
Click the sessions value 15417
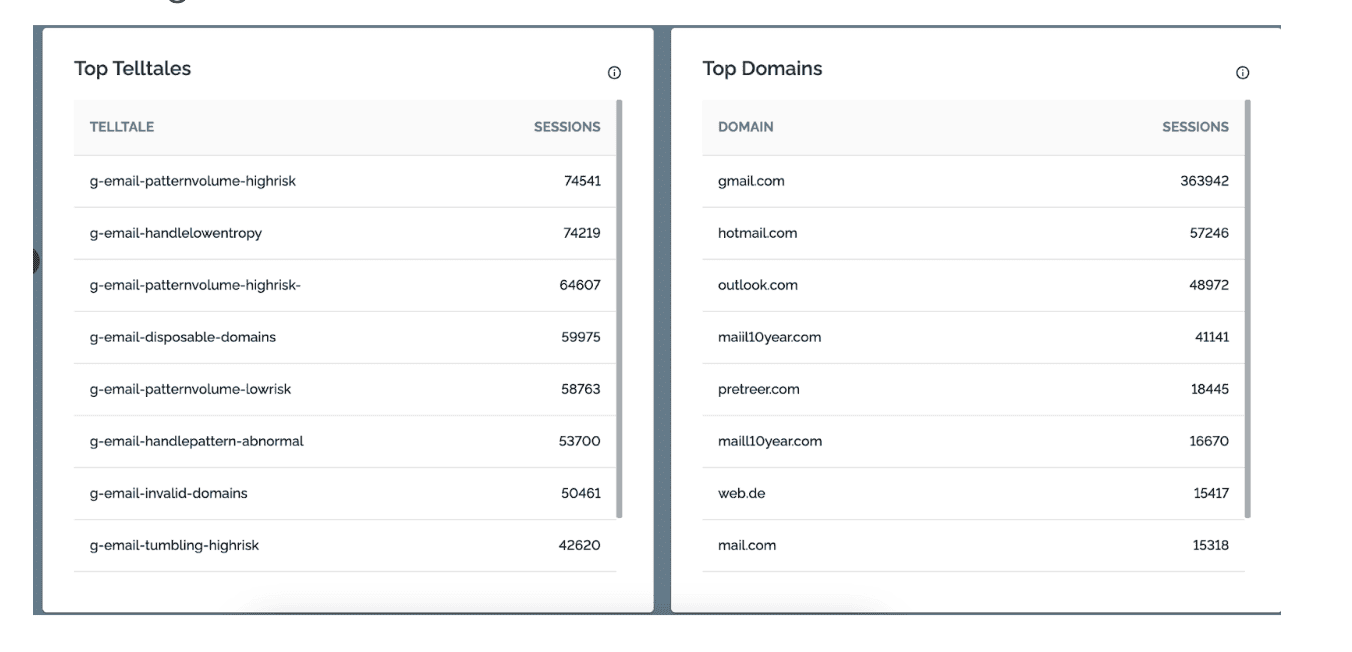[1209, 493]
